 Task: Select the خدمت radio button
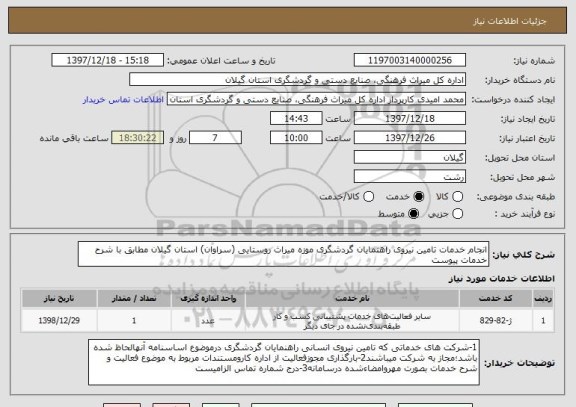418,197
